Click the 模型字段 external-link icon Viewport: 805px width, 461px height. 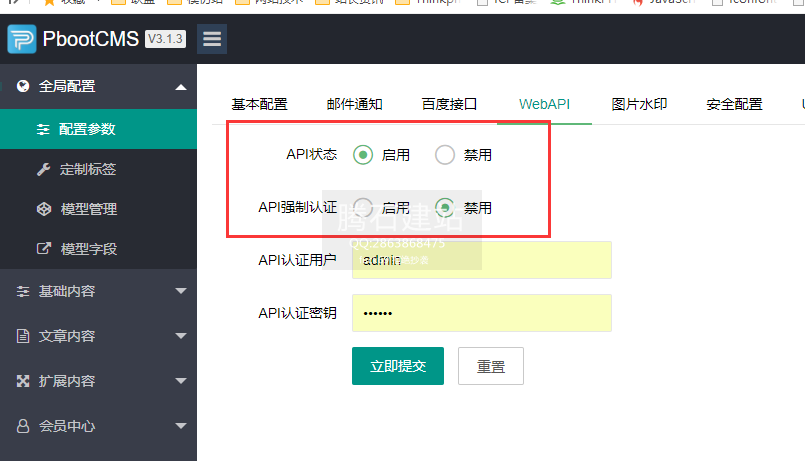[43, 249]
